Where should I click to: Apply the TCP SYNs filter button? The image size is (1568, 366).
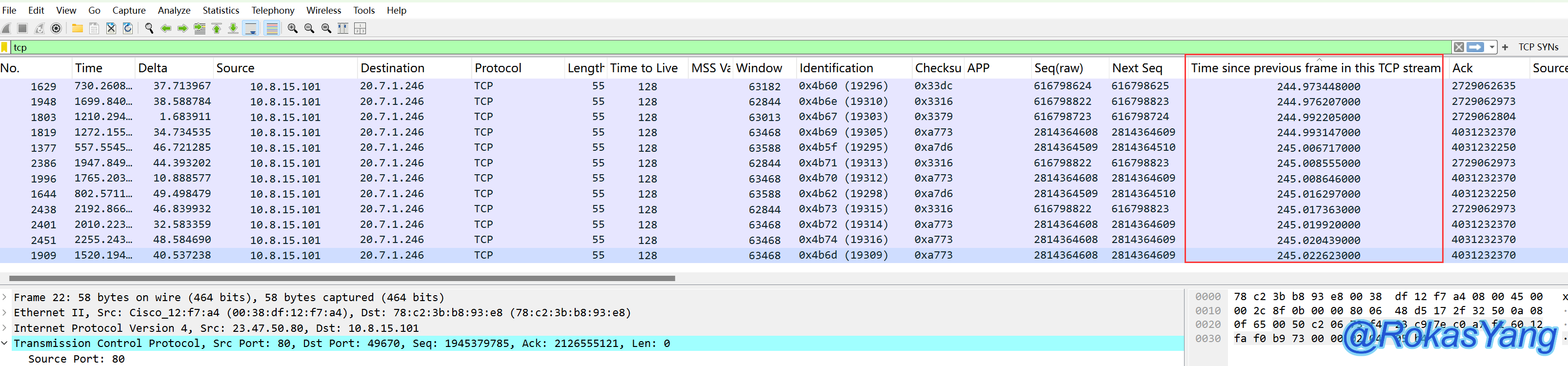coord(1538,47)
